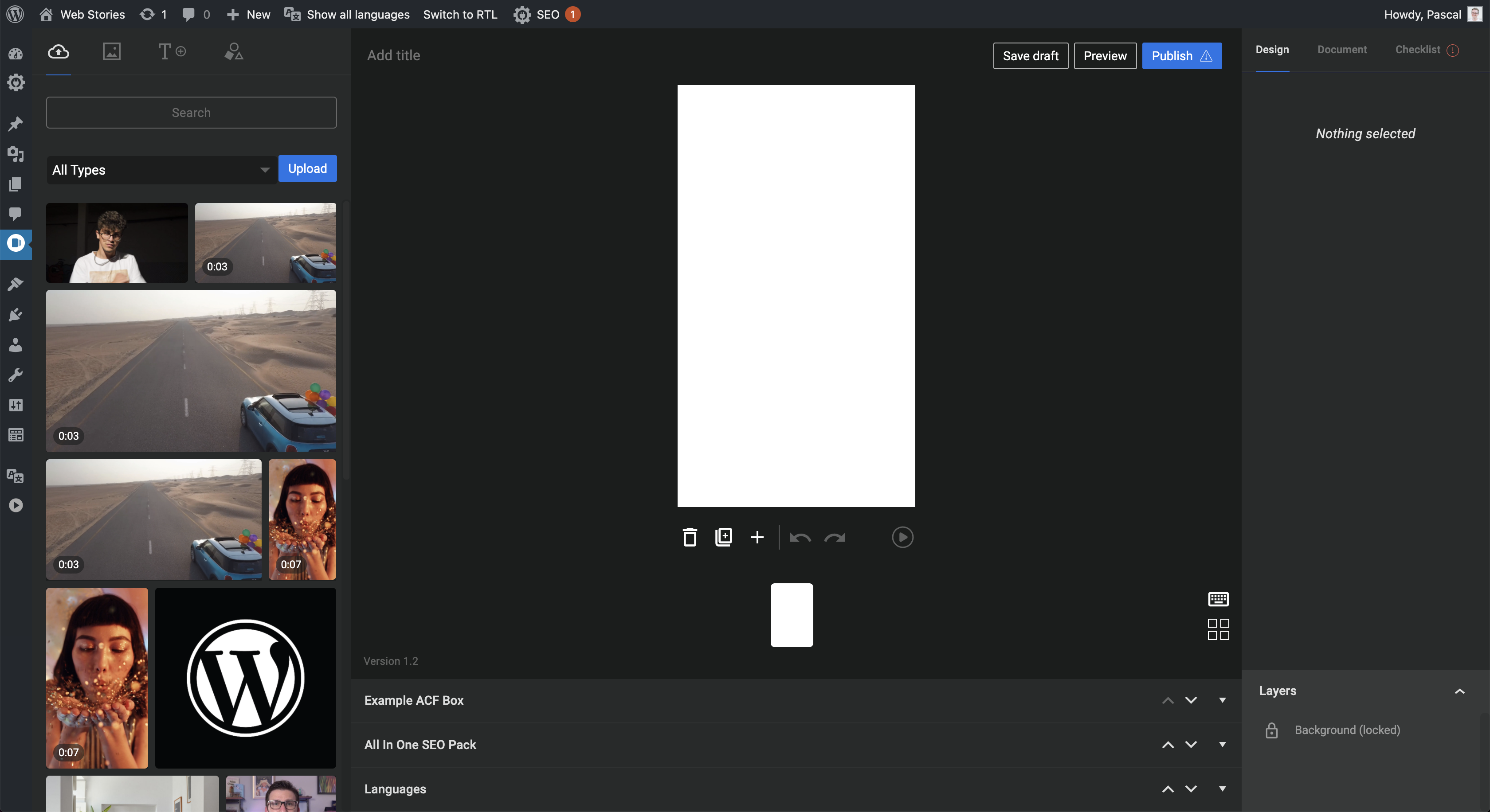The height and width of the screenshot is (812, 1490).
Task: Select the WordPress logo video thumbnail
Action: [245, 678]
